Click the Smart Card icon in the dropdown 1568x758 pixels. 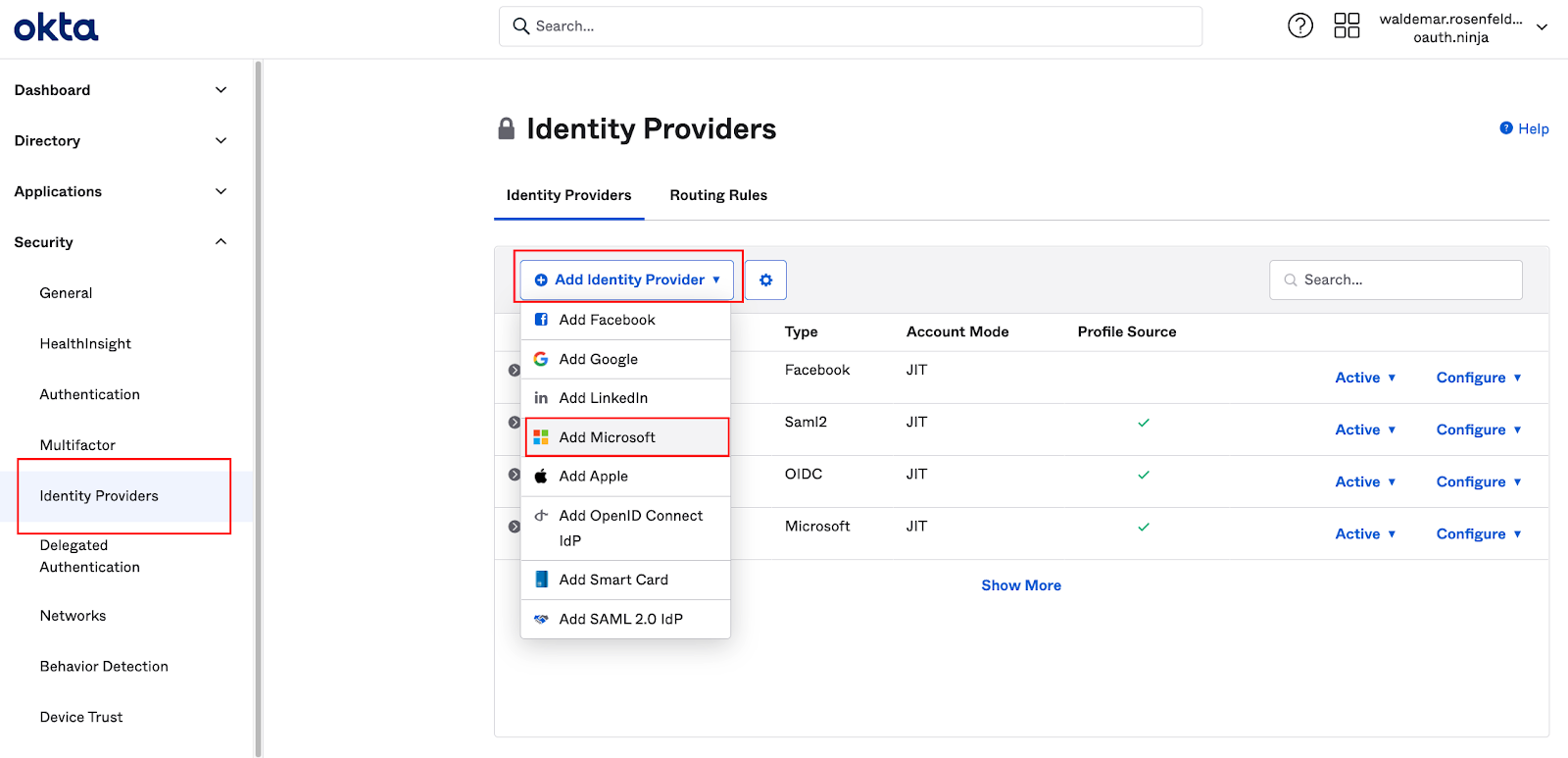tap(541, 580)
